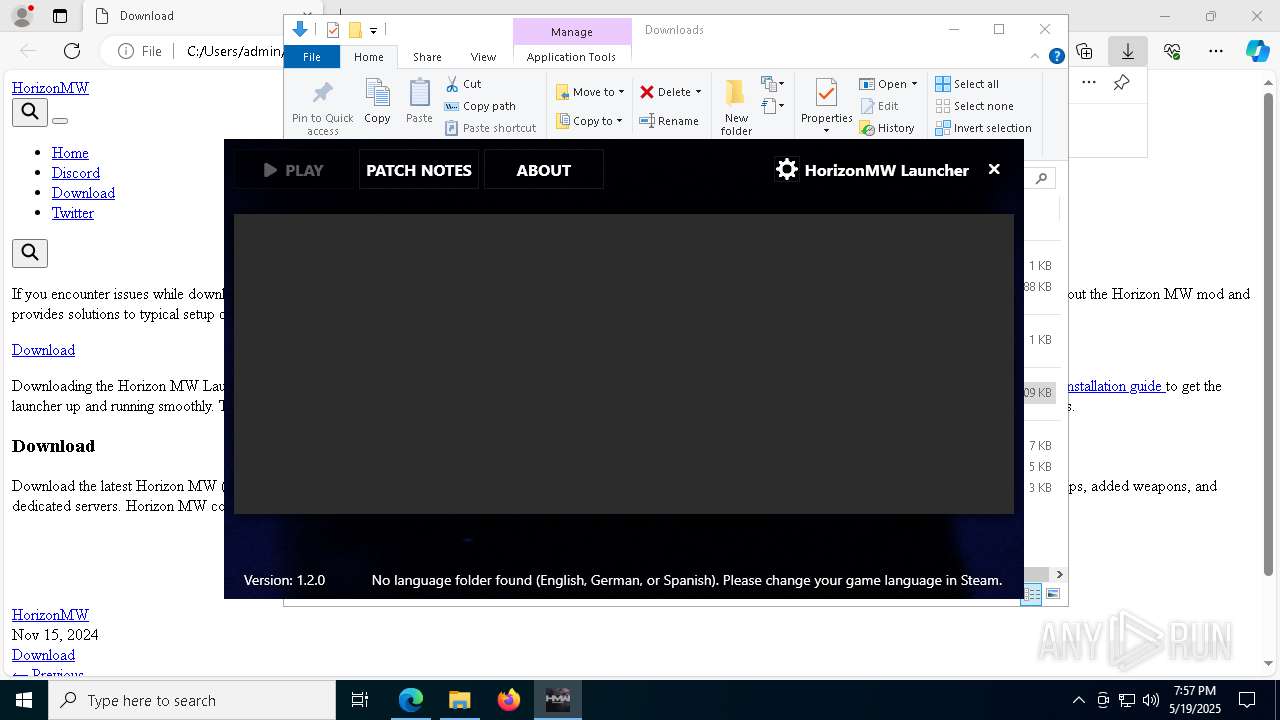Open the Discord link on webpage
This screenshot has width=1280, height=720.
tap(76, 173)
